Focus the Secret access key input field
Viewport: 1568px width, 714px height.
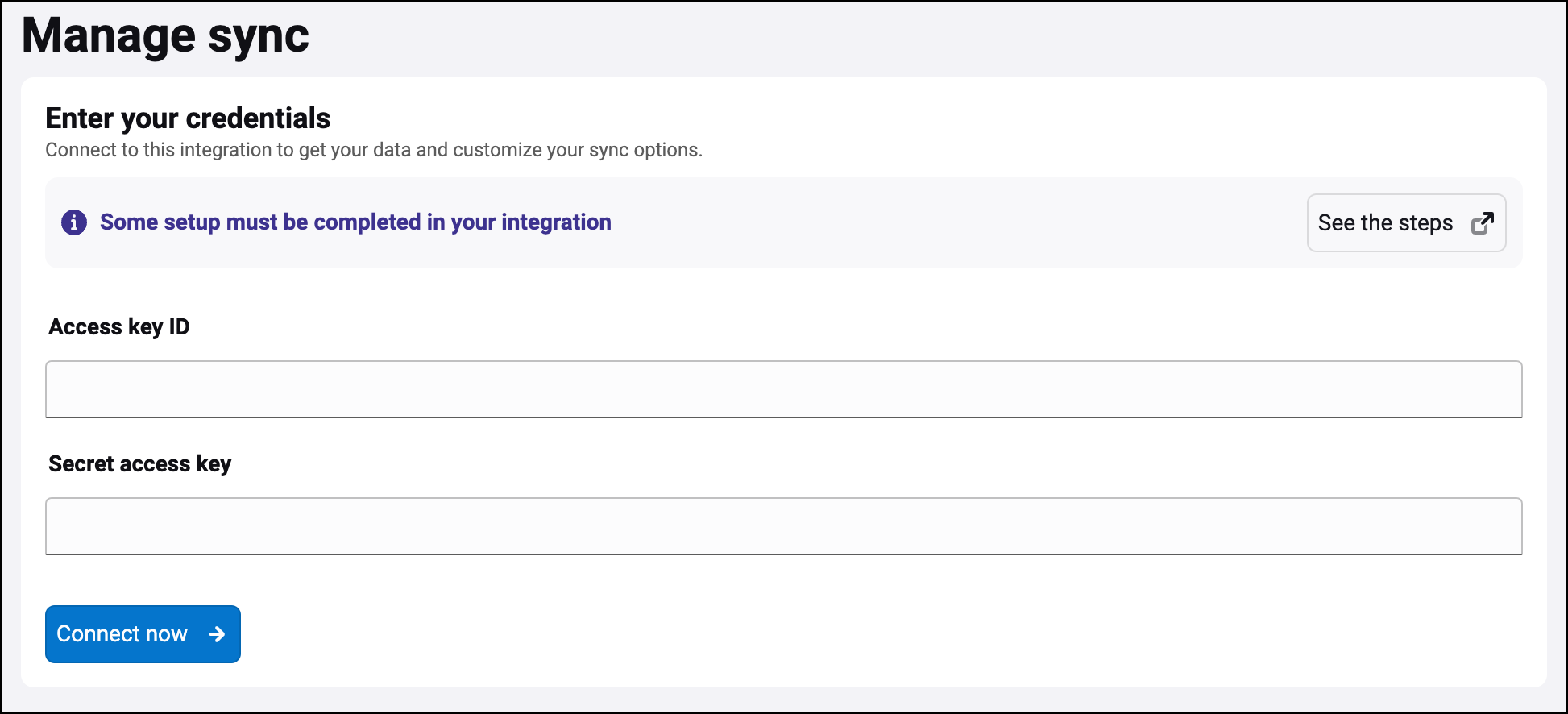pyautogui.click(x=783, y=526)
